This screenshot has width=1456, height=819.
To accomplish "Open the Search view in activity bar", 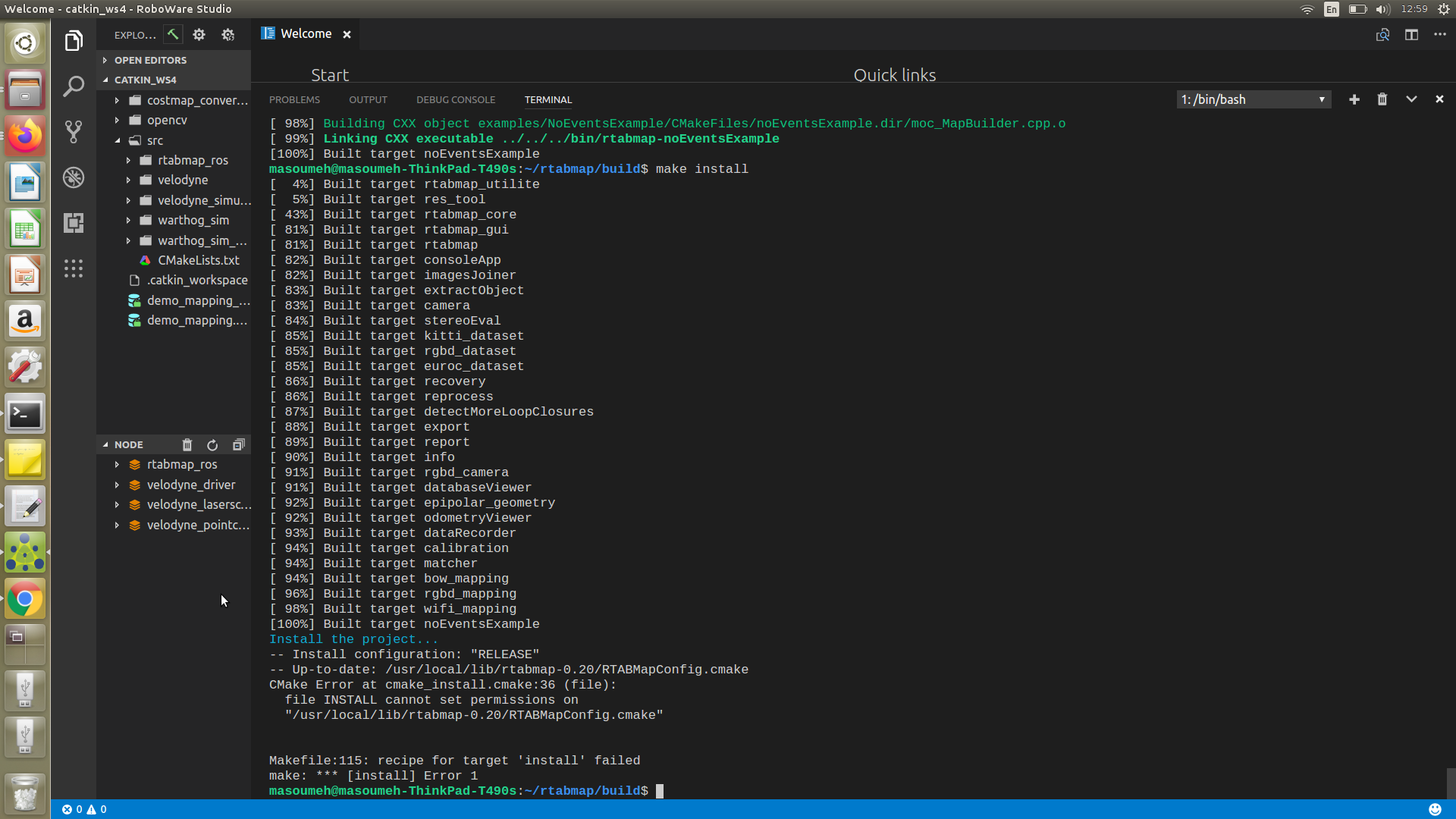I will pyautogui.click(x=74, y=86).
